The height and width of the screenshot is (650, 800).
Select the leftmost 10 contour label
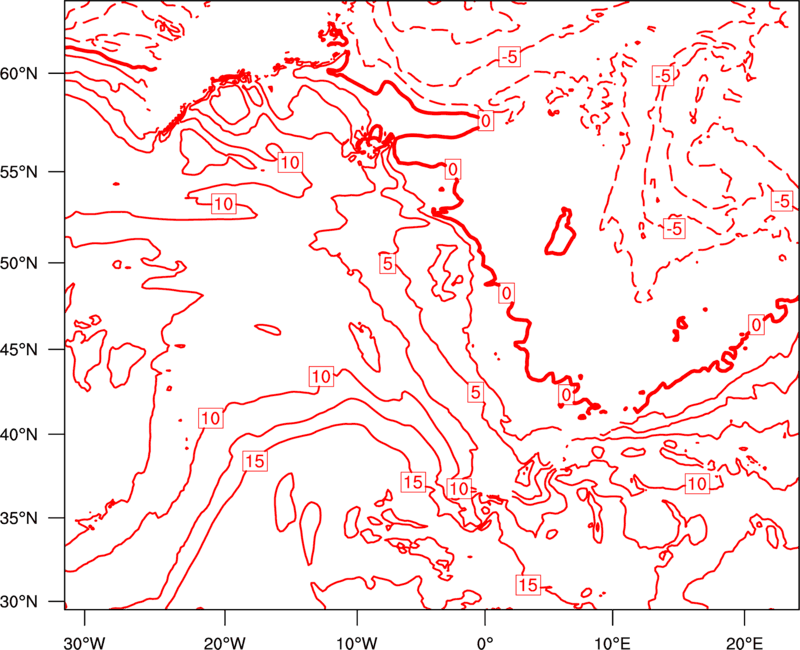[x=211, y=418]
